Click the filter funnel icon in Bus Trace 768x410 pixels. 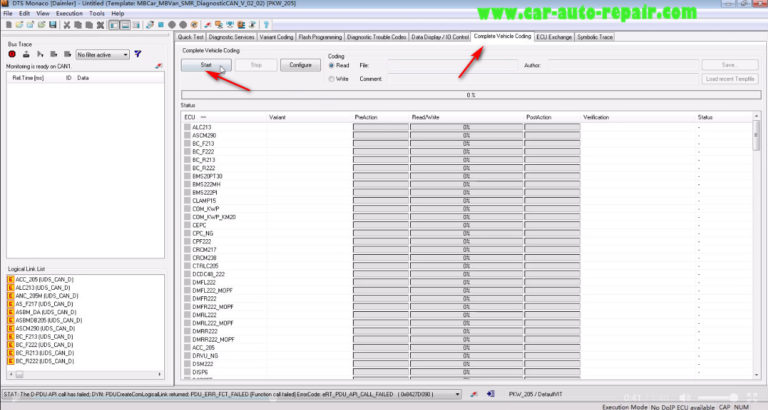coord(138,54)
